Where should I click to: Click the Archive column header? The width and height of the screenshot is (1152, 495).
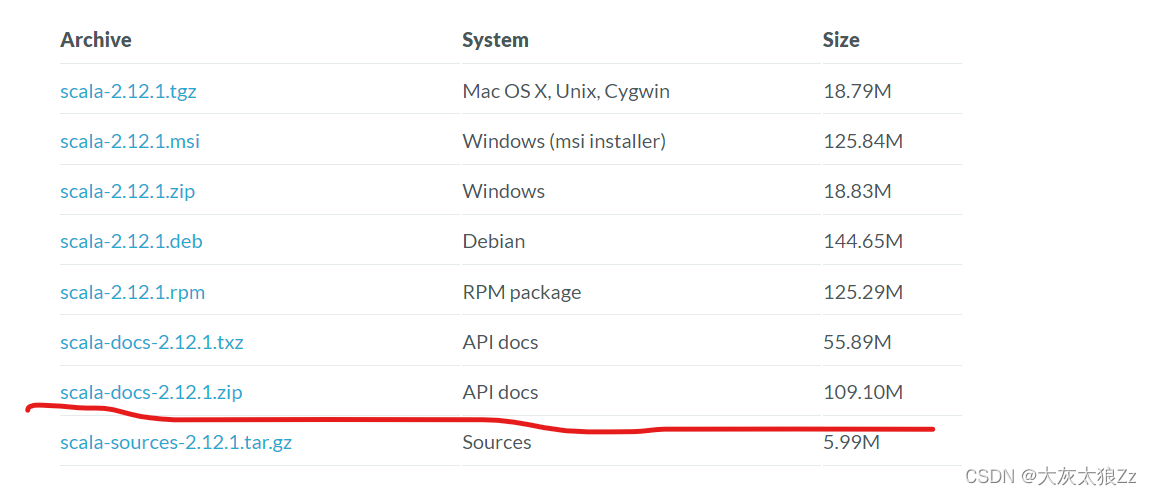pyautogui.click(x=96, y=40)
